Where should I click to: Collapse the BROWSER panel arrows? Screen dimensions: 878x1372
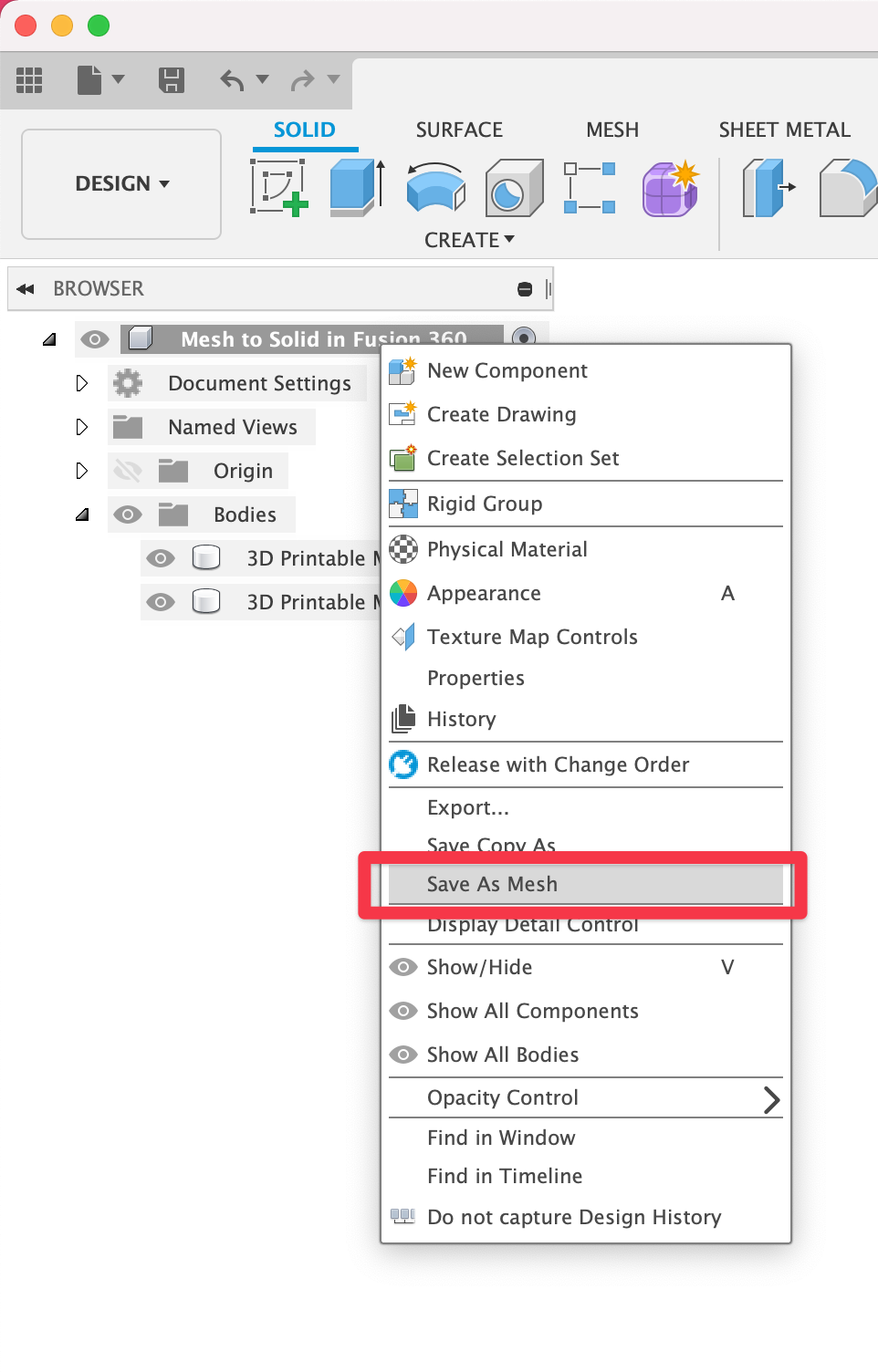[26, 289]
